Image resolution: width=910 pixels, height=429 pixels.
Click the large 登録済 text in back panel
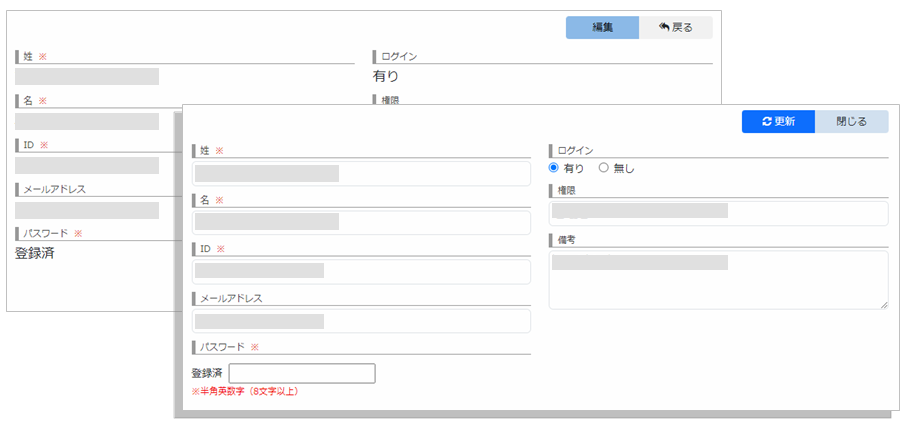coord(35,254)
